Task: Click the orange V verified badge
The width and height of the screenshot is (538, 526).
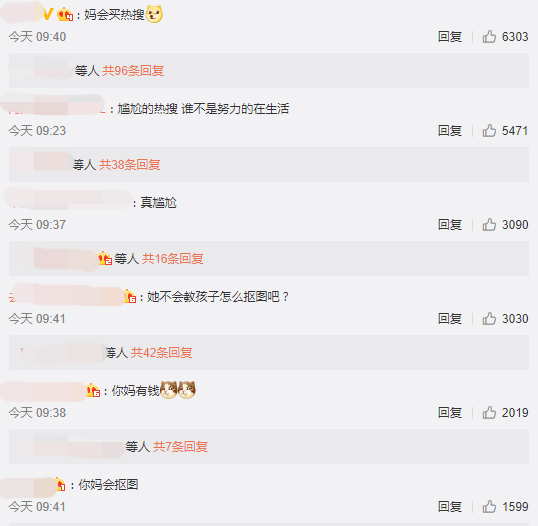Action: click(x=48, y=14)
